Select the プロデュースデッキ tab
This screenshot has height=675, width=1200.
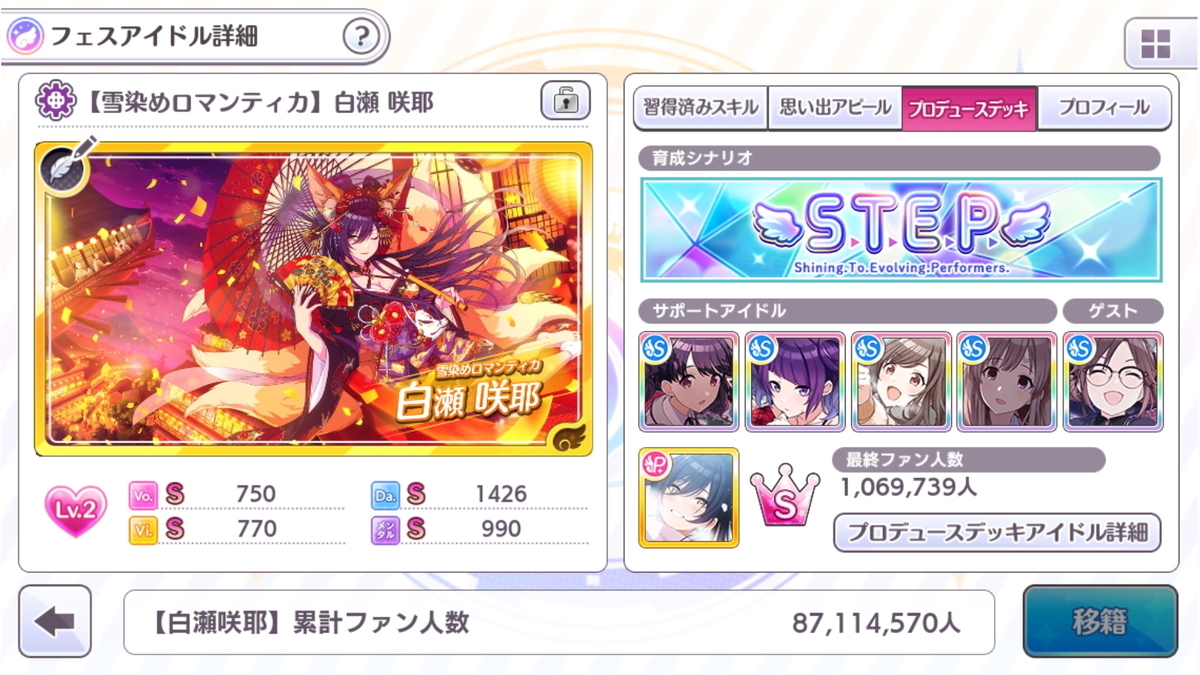(x=969, y=107)
